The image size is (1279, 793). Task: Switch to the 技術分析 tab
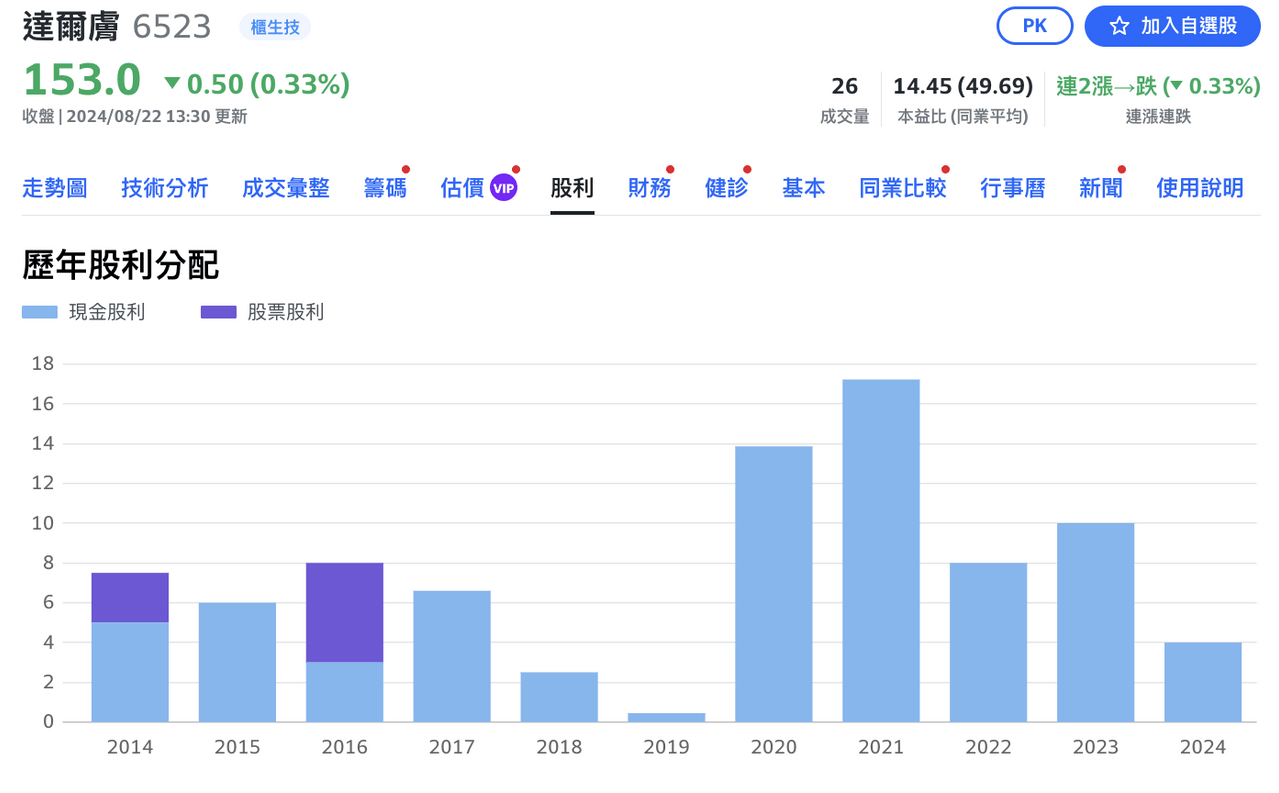[x=165, y=187]
